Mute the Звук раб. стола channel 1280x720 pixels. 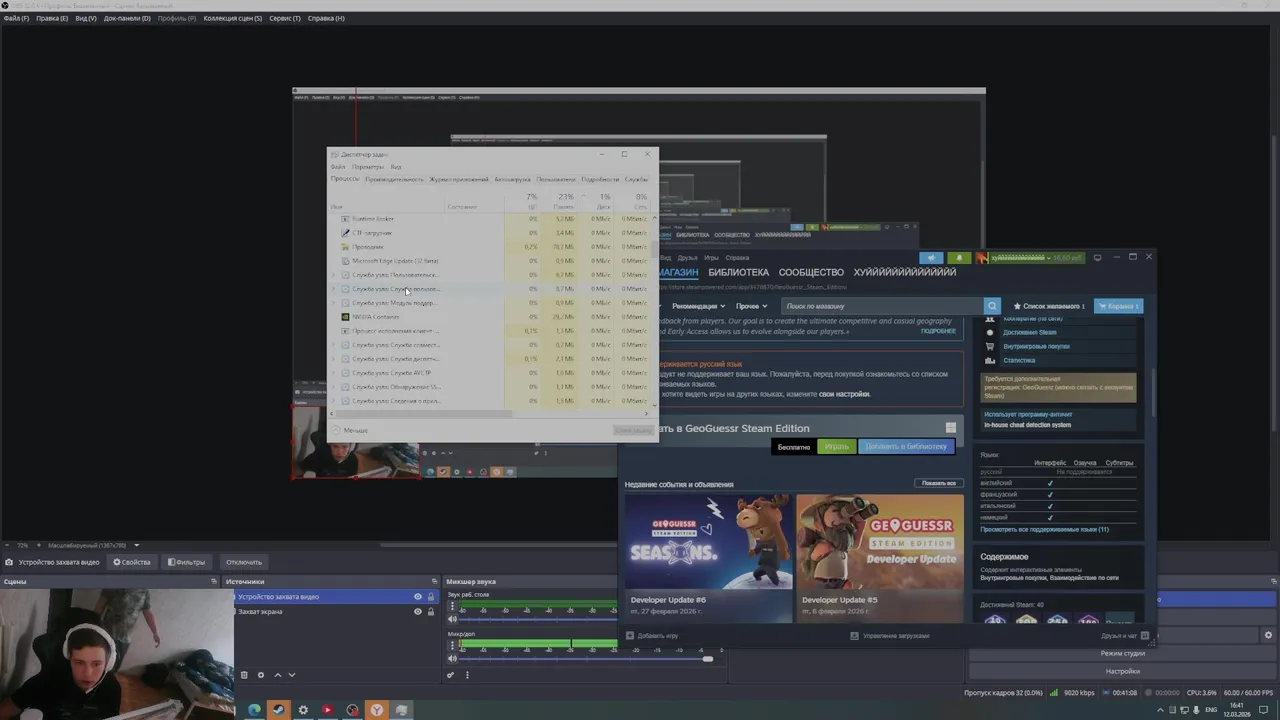452,619
